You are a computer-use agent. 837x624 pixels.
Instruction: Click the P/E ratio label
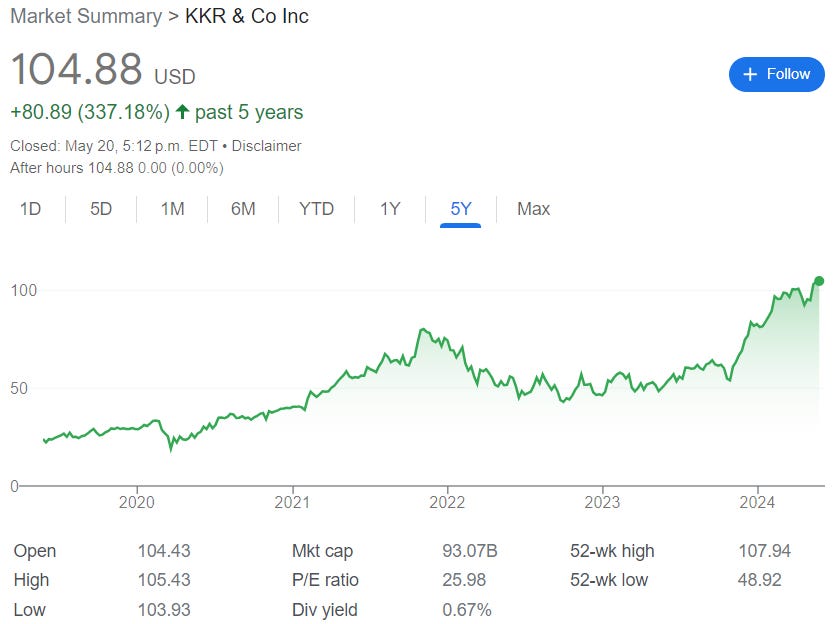(x=325, y=580)
